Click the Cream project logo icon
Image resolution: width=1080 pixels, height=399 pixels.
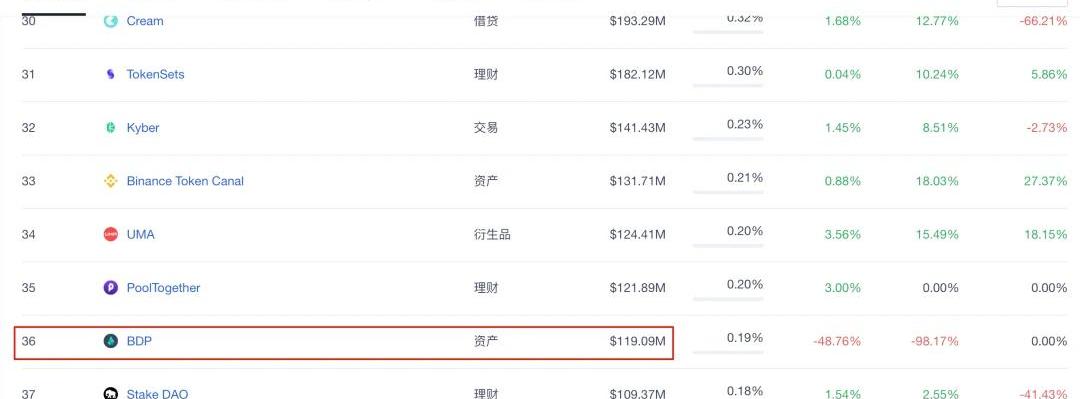[x=110, y=21]
